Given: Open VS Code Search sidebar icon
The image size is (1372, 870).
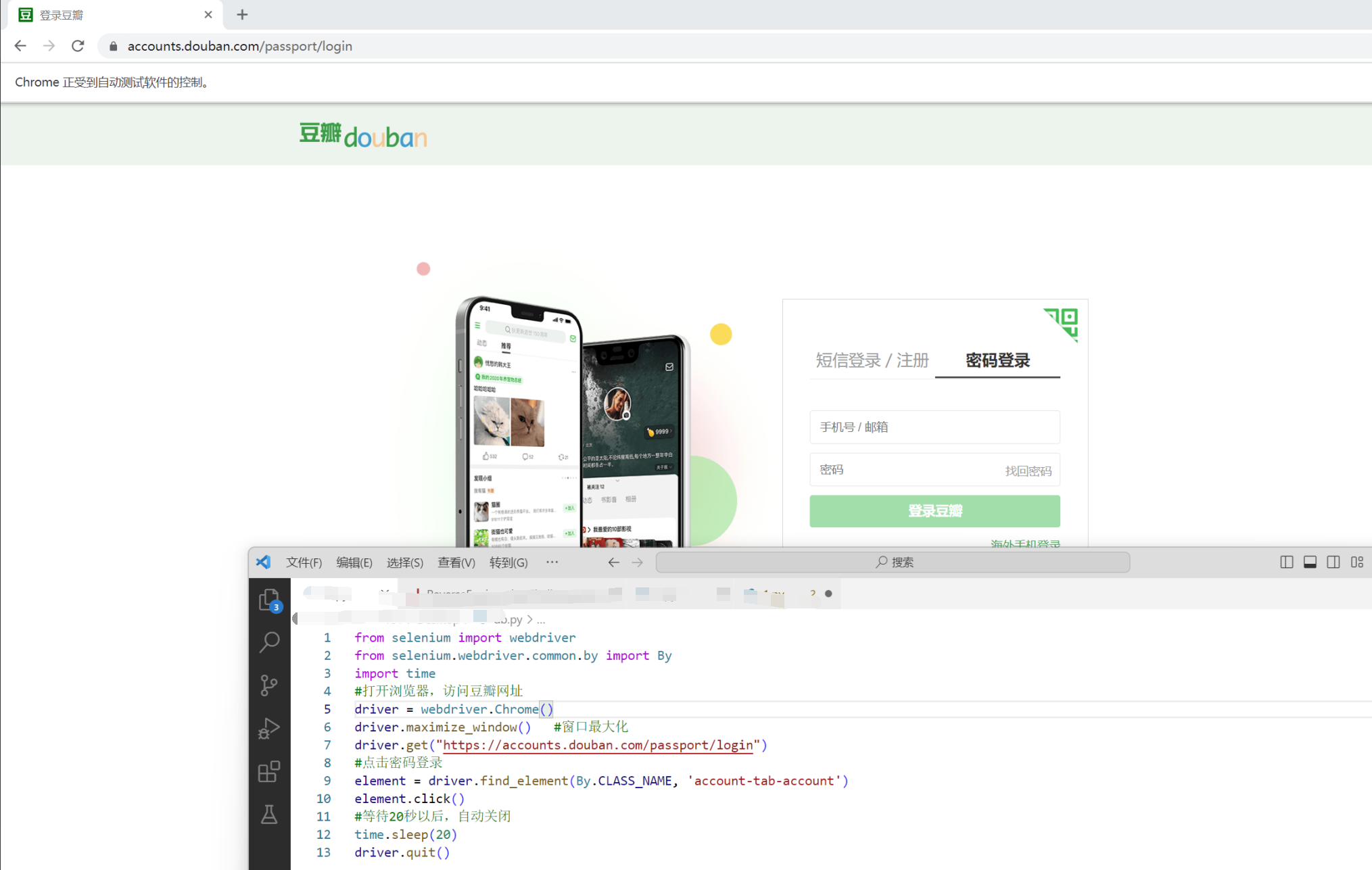Looking at the screenshot, I should click(269, 642).
